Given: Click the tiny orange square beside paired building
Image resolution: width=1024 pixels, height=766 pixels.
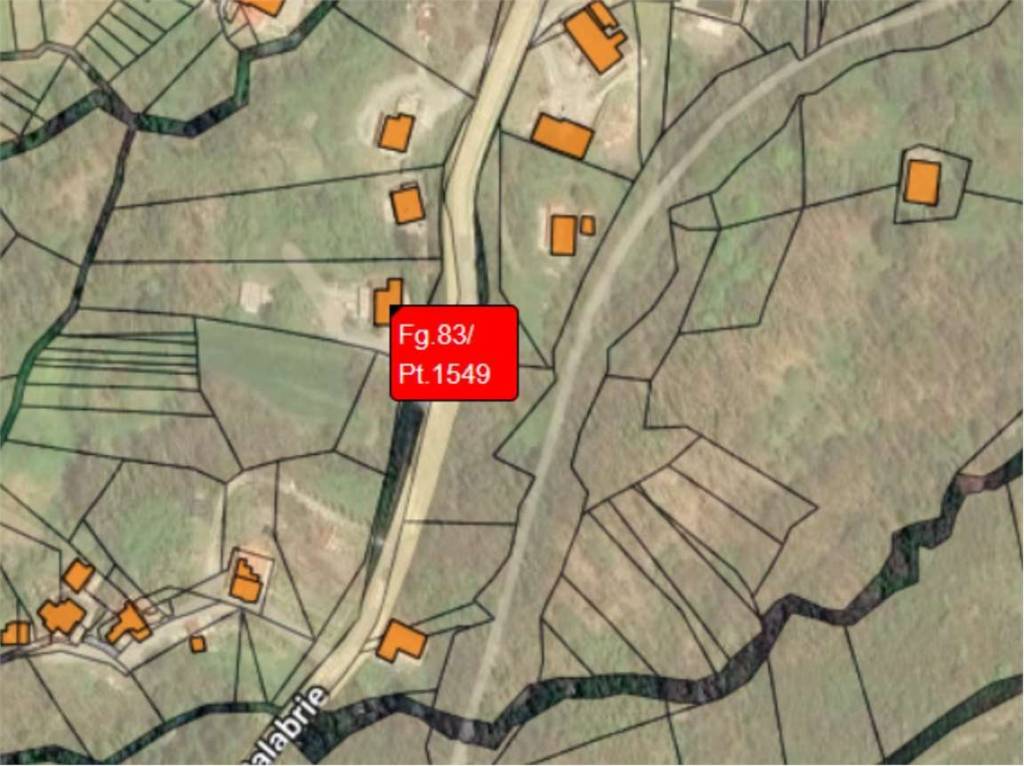Looking at the screenshot, I should click(588, 225).
